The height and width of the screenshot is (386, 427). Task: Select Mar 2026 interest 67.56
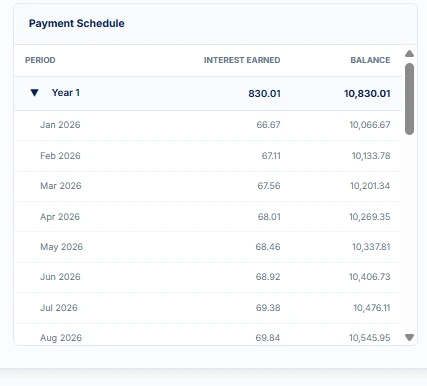(x=269, y=186)
